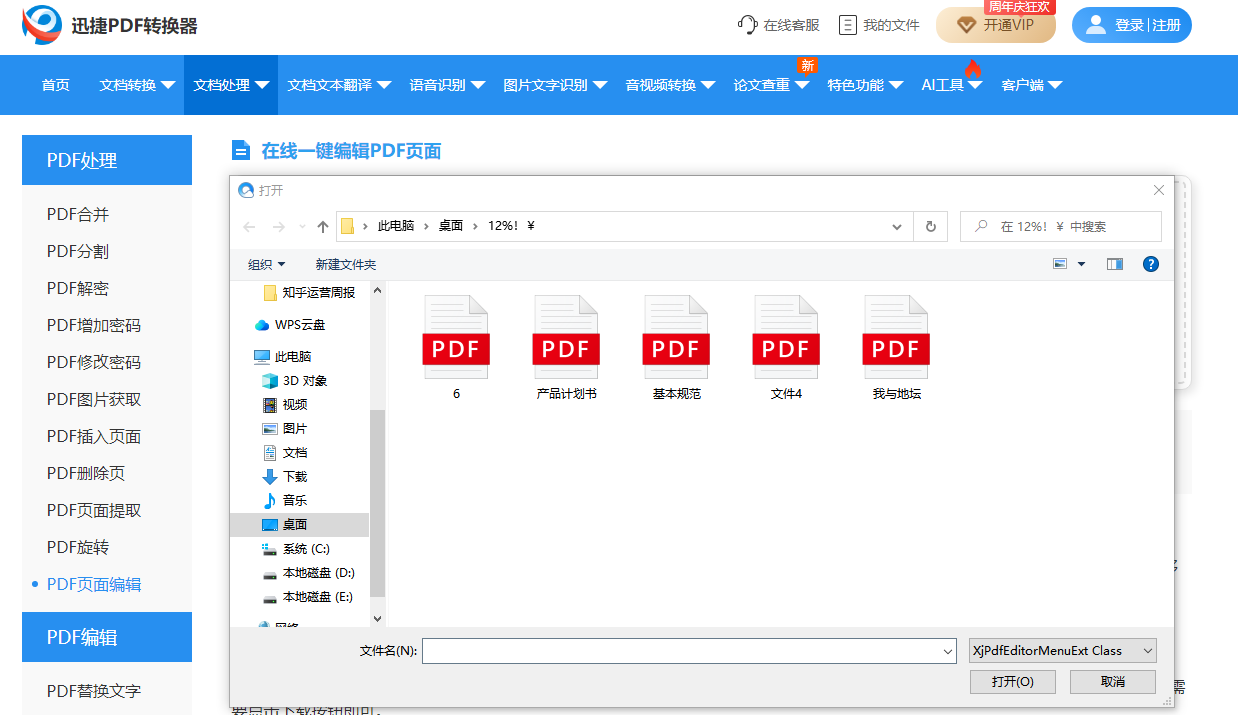Select the 产品计划书 PDF file

click(566, 347)
